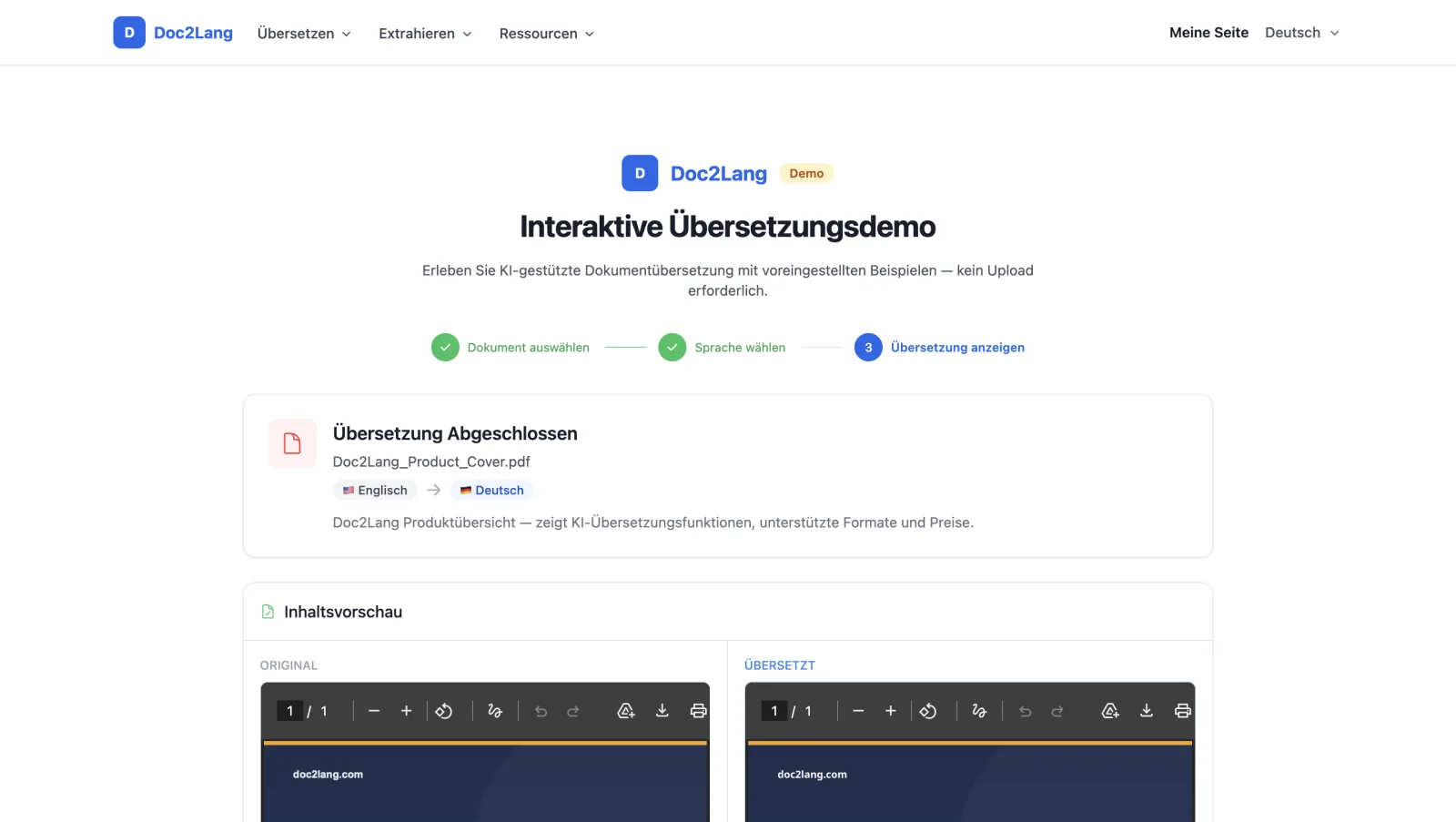Go back to Sprache wählen step

(x=723, y=348)
